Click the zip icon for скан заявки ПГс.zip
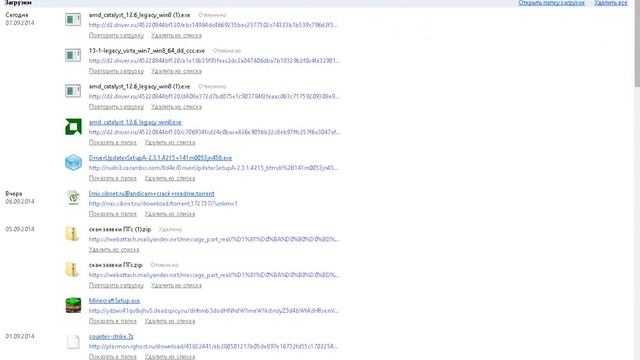640x360 pixels. click(x=72, y=269)
